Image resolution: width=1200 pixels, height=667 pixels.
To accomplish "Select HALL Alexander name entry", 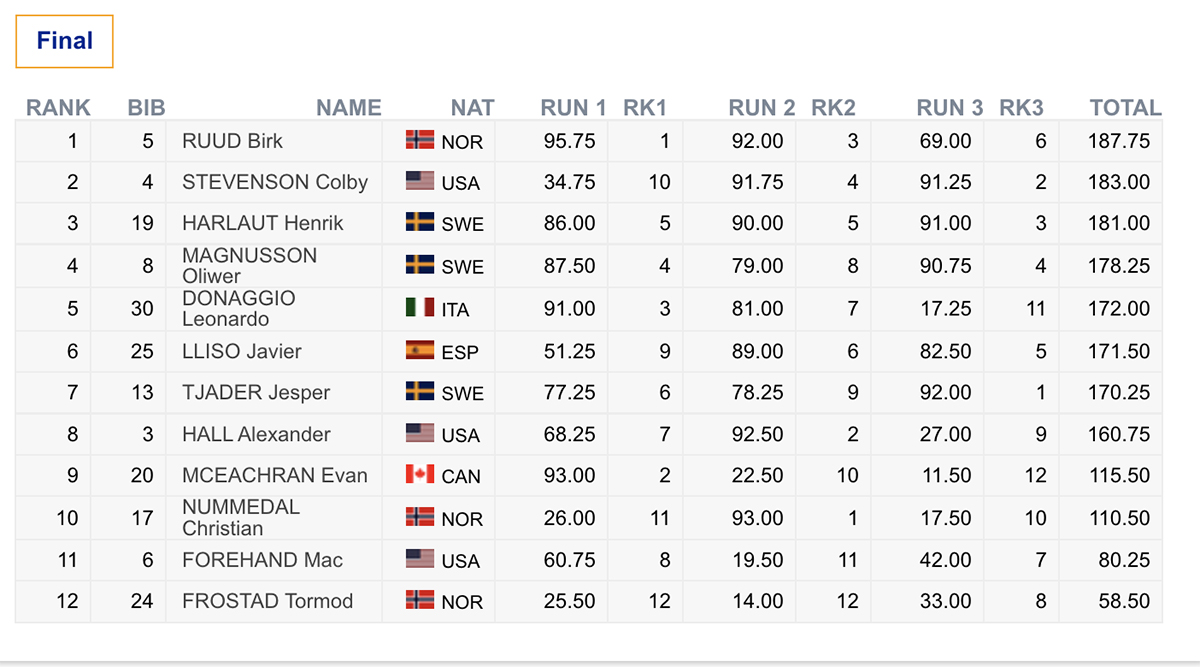I will tap(256, 434).
